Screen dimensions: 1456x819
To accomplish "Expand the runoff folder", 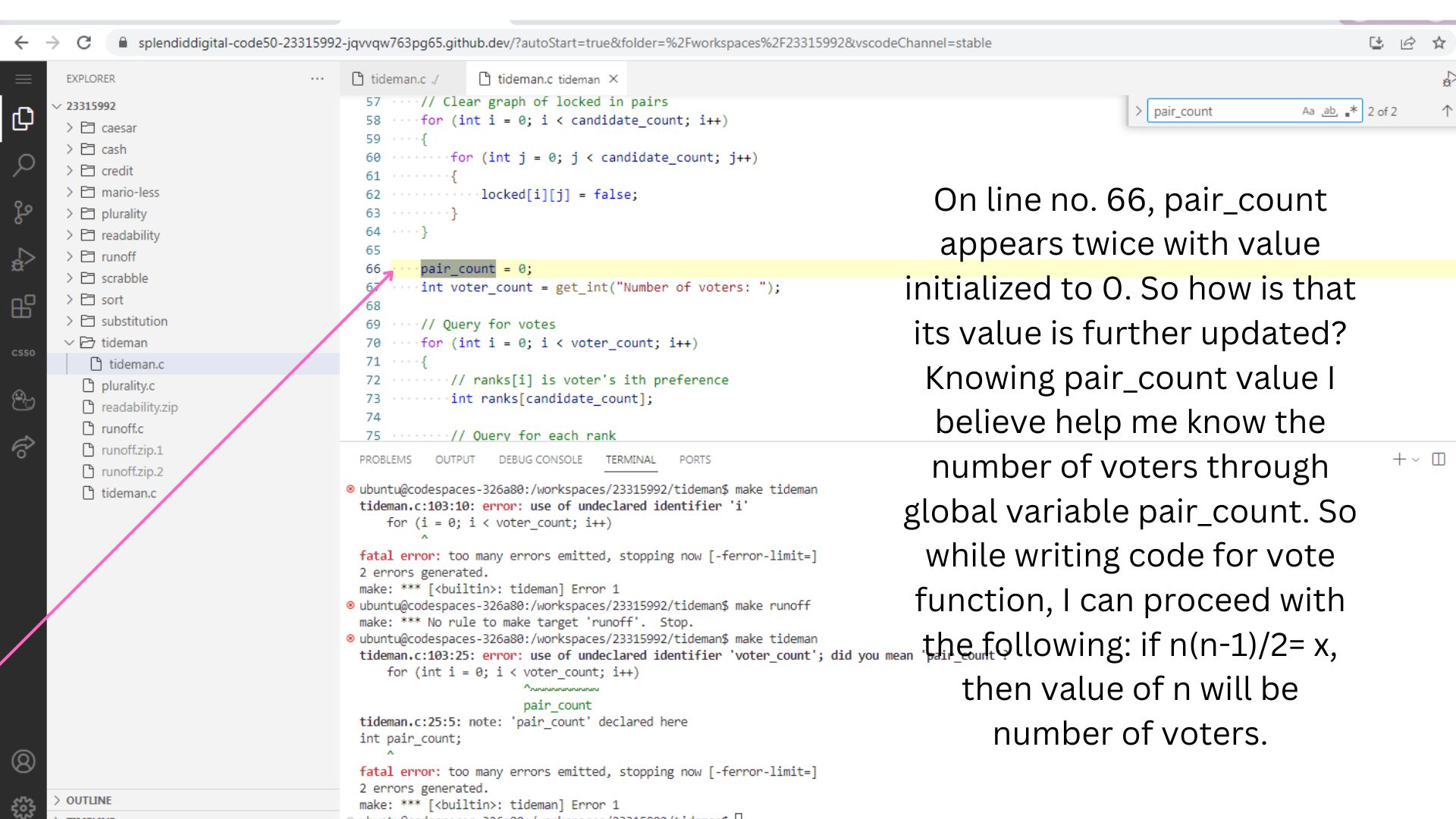I will [70, 256].
